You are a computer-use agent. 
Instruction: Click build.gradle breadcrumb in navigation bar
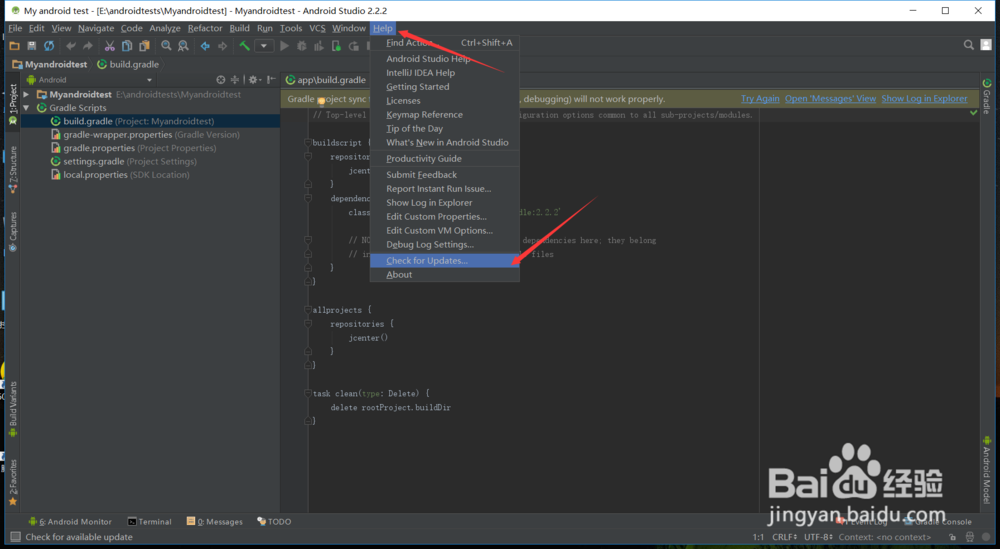(128, 64)
